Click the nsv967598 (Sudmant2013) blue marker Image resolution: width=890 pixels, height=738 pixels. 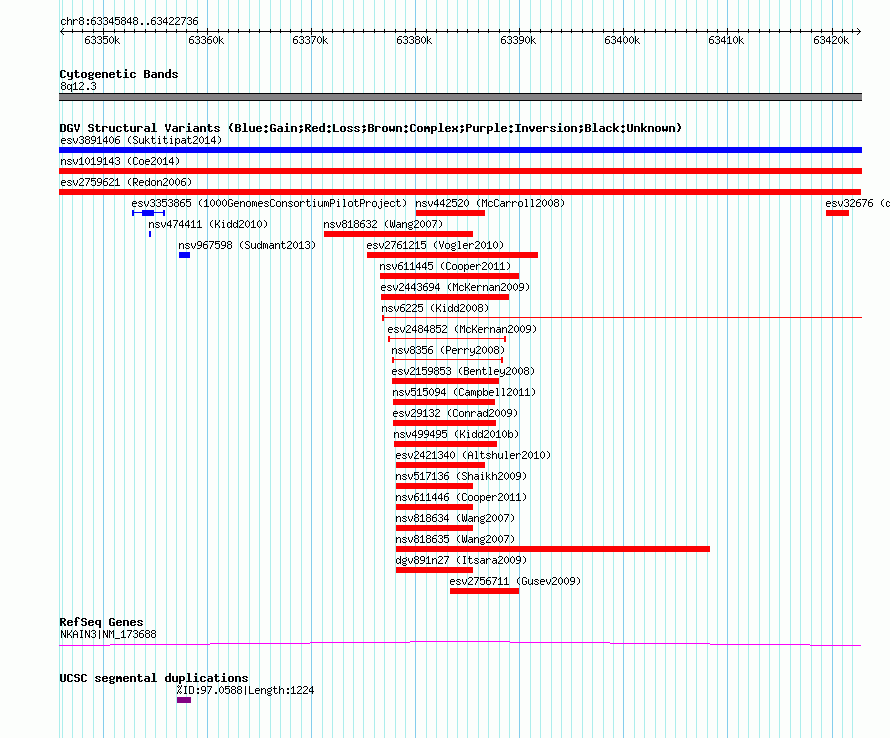[184, 255]
